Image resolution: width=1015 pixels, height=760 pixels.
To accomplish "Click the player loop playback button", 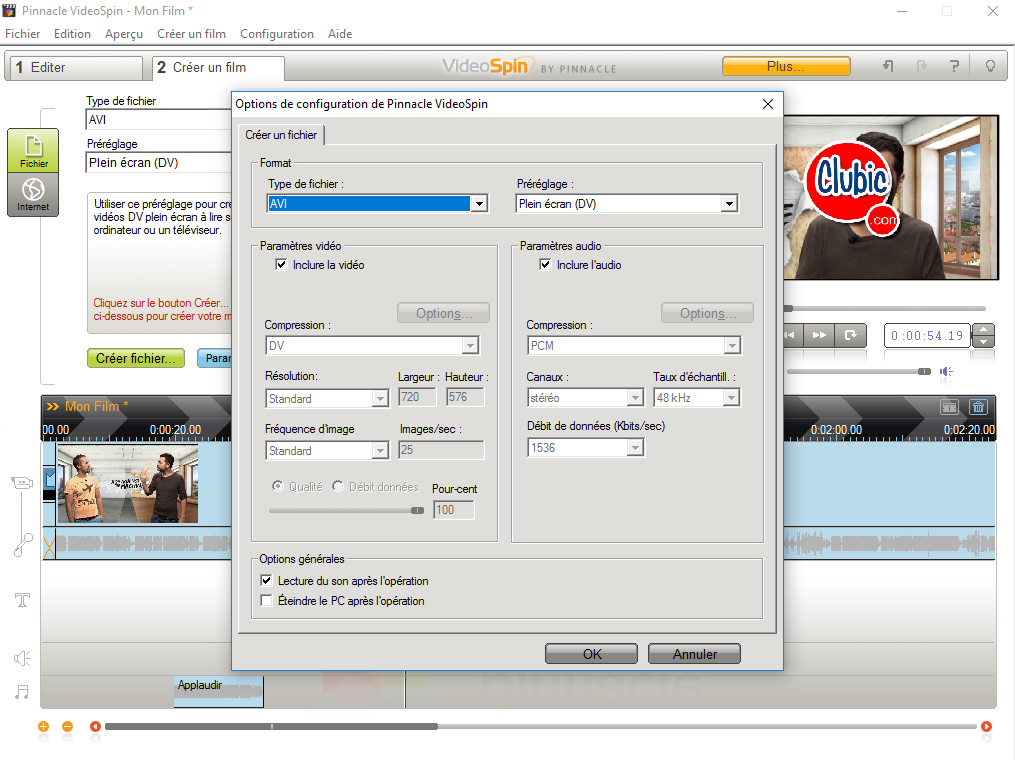I will click(x=851, y=335).
